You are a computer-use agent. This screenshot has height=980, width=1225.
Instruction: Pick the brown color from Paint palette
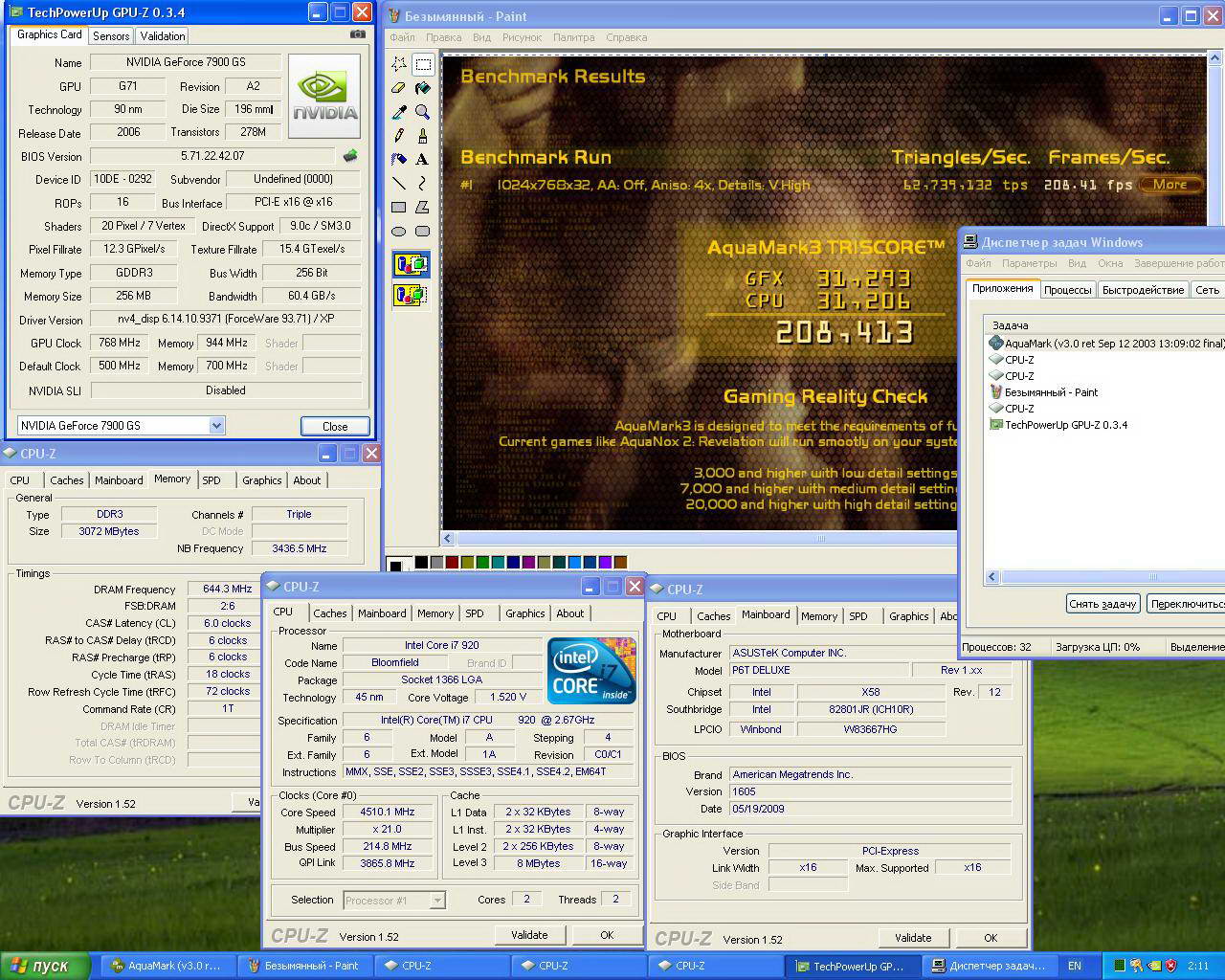(620, 563)
